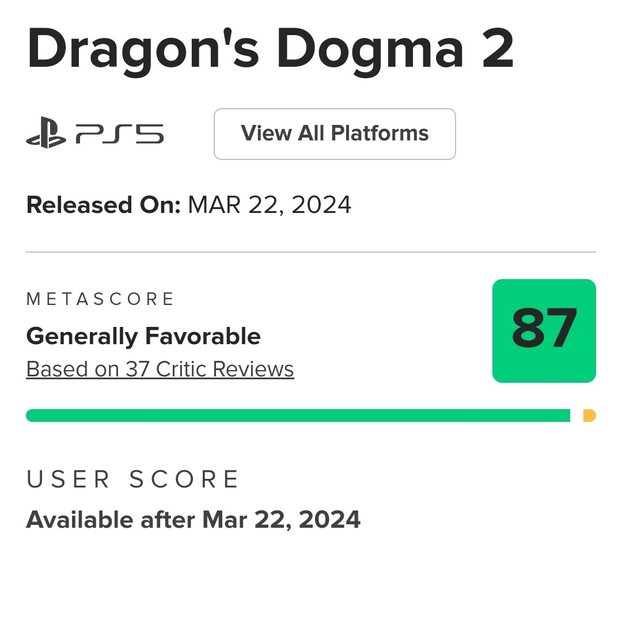Click the divider line below the release date

coord(310,252)
